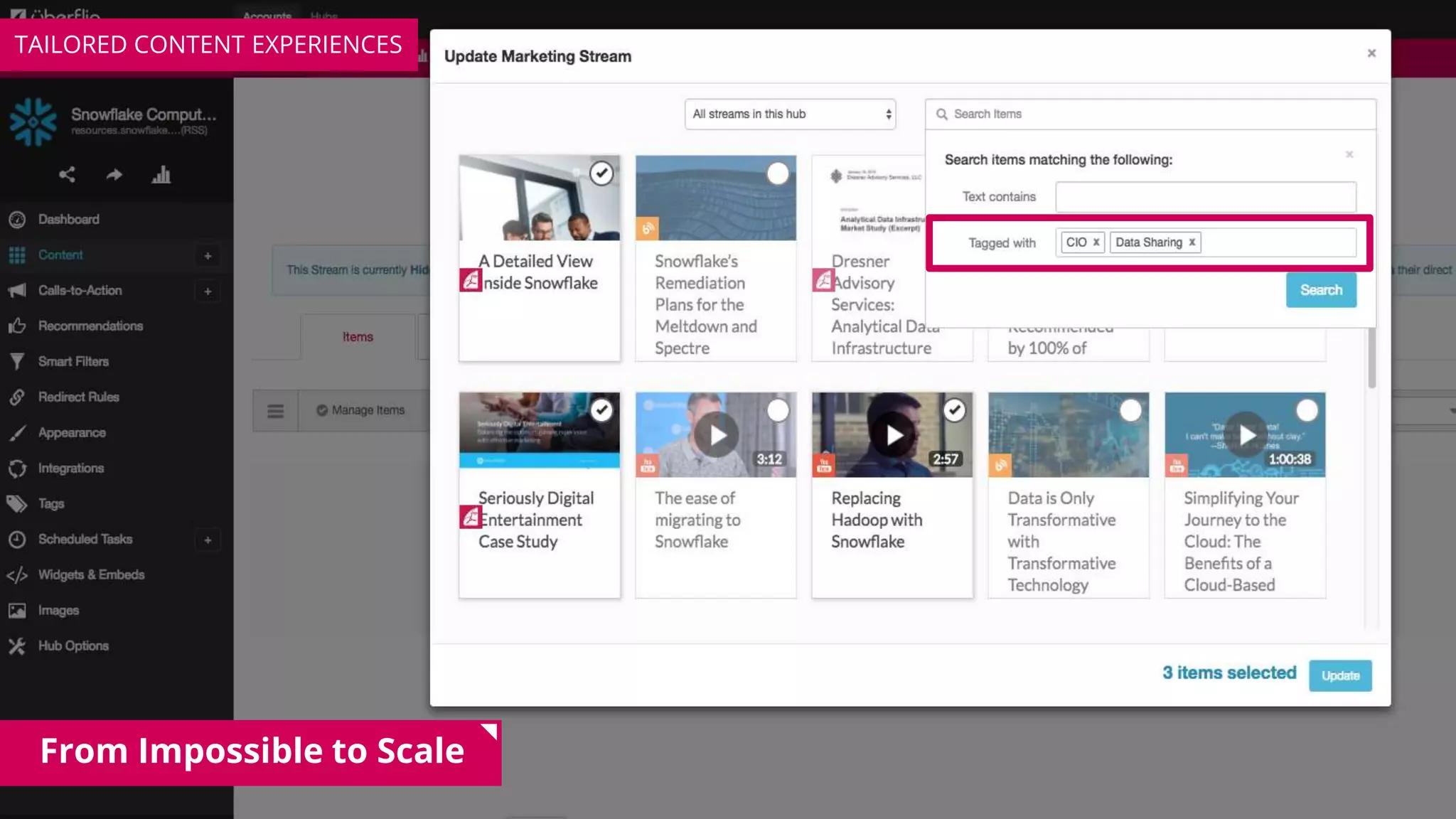Deselect Seriously Digital Entertainment Case Study
The image size is (1456, 819).
pyautogui.click(x=601, y=409)
